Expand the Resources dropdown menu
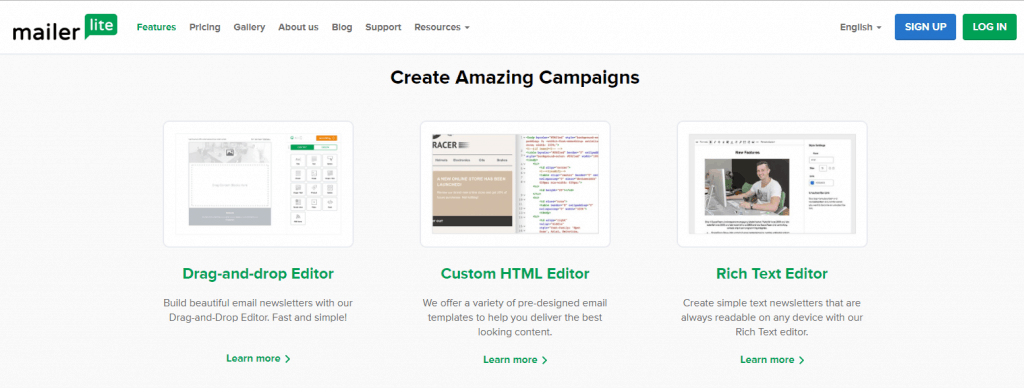Screen dimensions: 1024x388 (442, 27)
